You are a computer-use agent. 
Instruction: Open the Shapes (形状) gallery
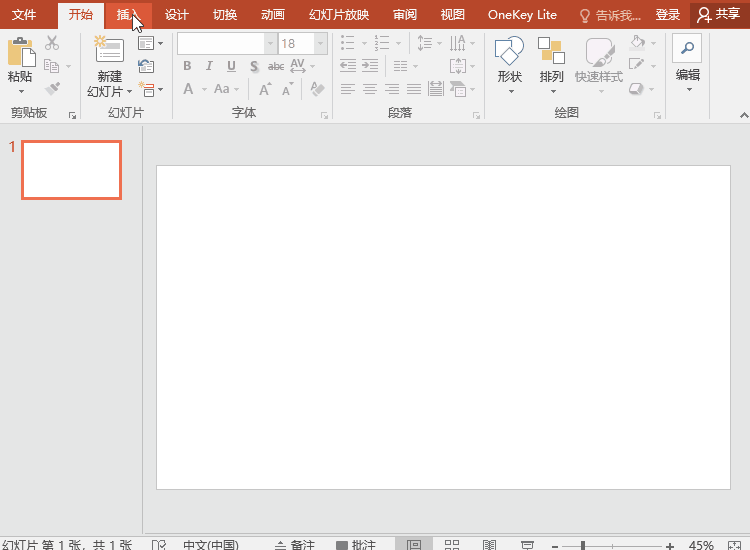[510, 52]
